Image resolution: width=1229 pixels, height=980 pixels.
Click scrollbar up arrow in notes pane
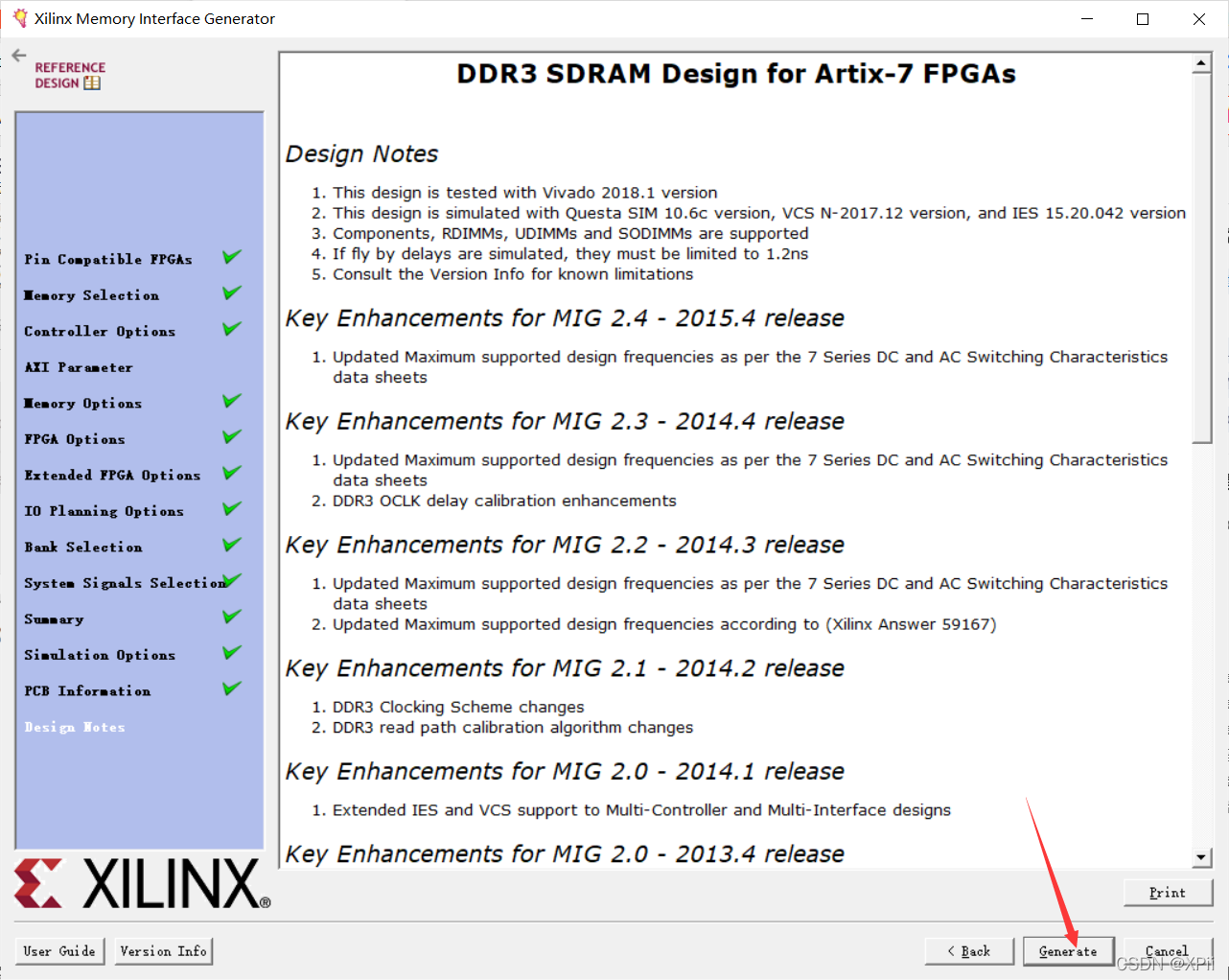(x=1202, y=63)
